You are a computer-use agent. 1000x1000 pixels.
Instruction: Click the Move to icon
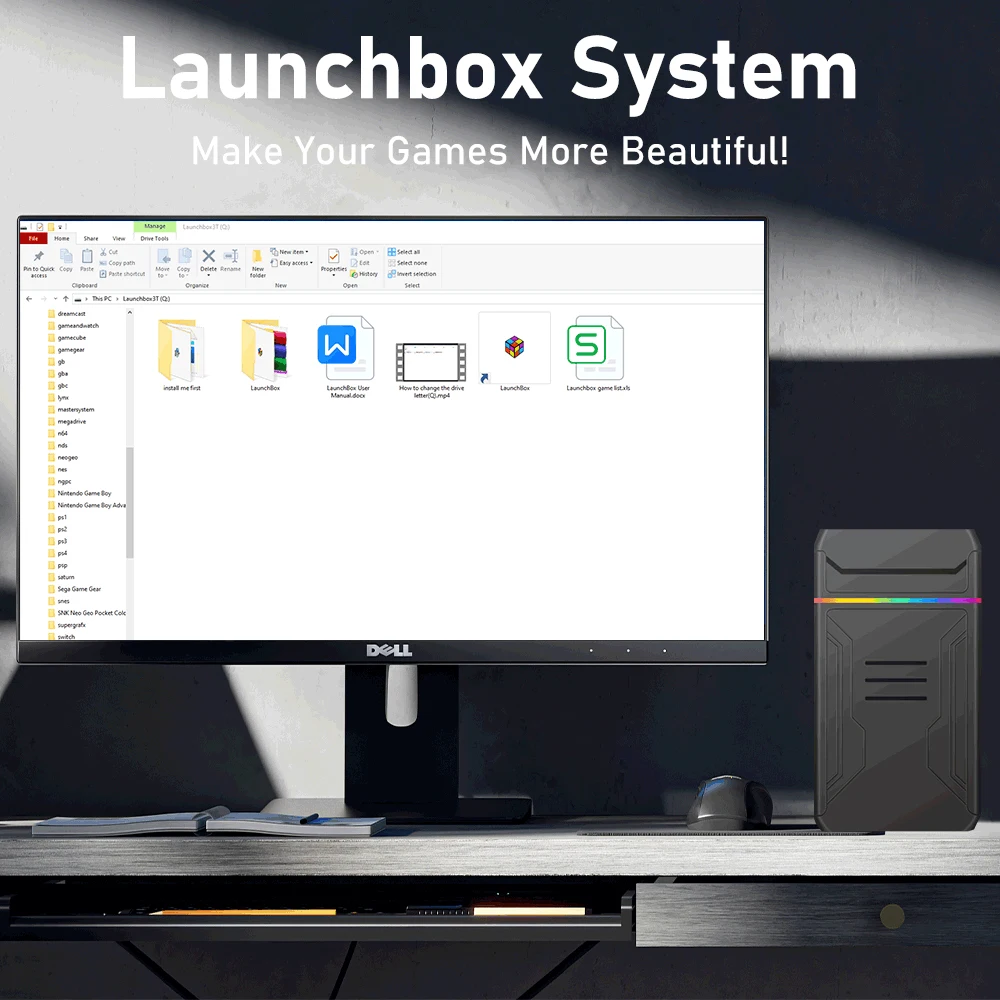[x=163, y=256]
